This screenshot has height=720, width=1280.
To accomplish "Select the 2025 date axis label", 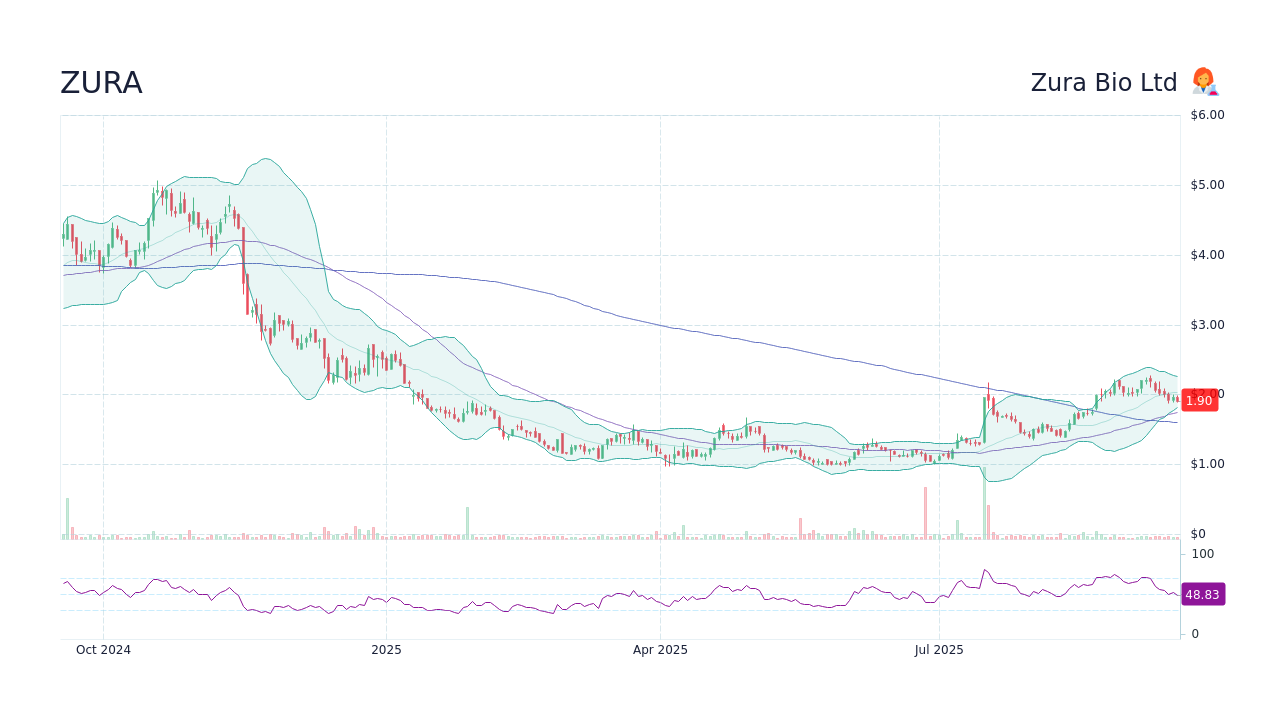I will tap(386, 649).
